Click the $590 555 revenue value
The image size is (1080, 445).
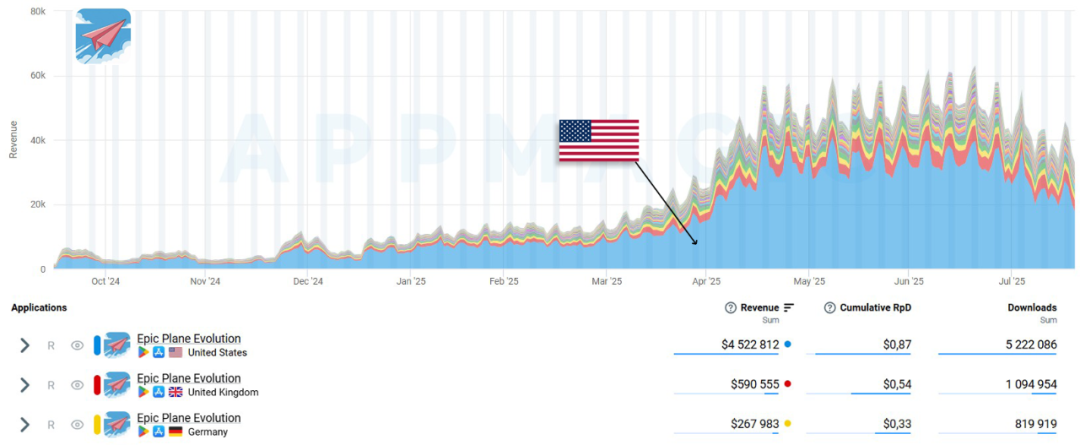[x=754, y=384]
